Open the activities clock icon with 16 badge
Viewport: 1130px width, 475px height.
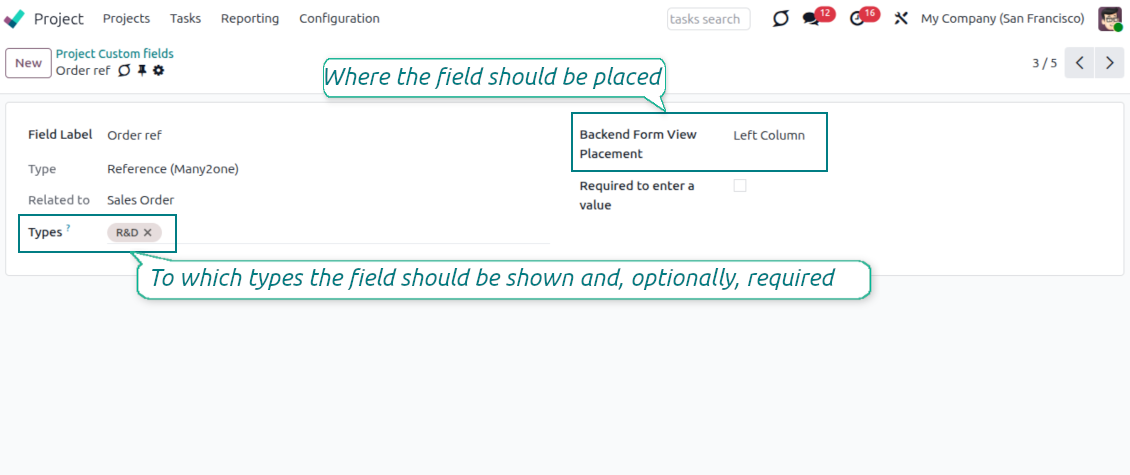857,19
